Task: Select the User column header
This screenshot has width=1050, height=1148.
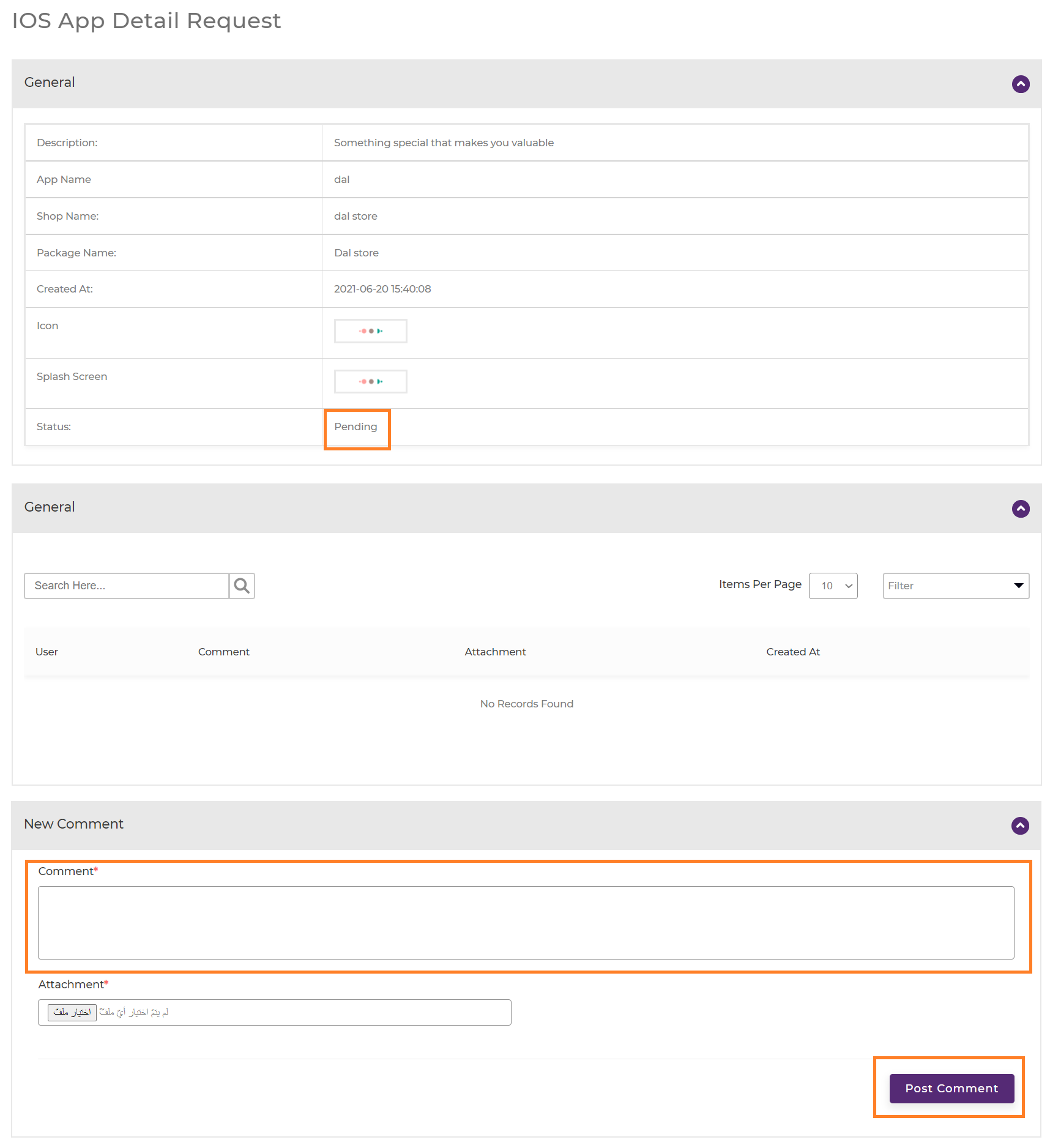Action: point(47,652)
